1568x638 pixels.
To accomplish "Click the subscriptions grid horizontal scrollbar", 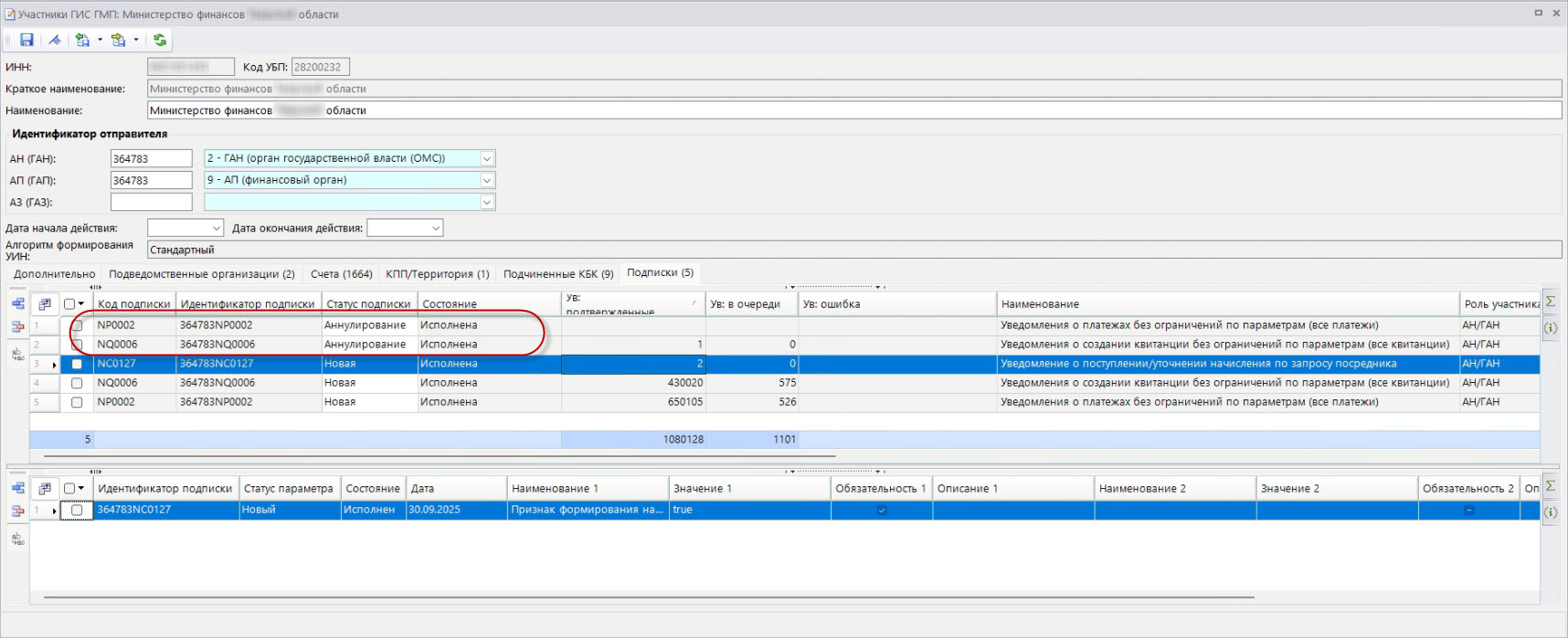I will (x=439, y=455).
